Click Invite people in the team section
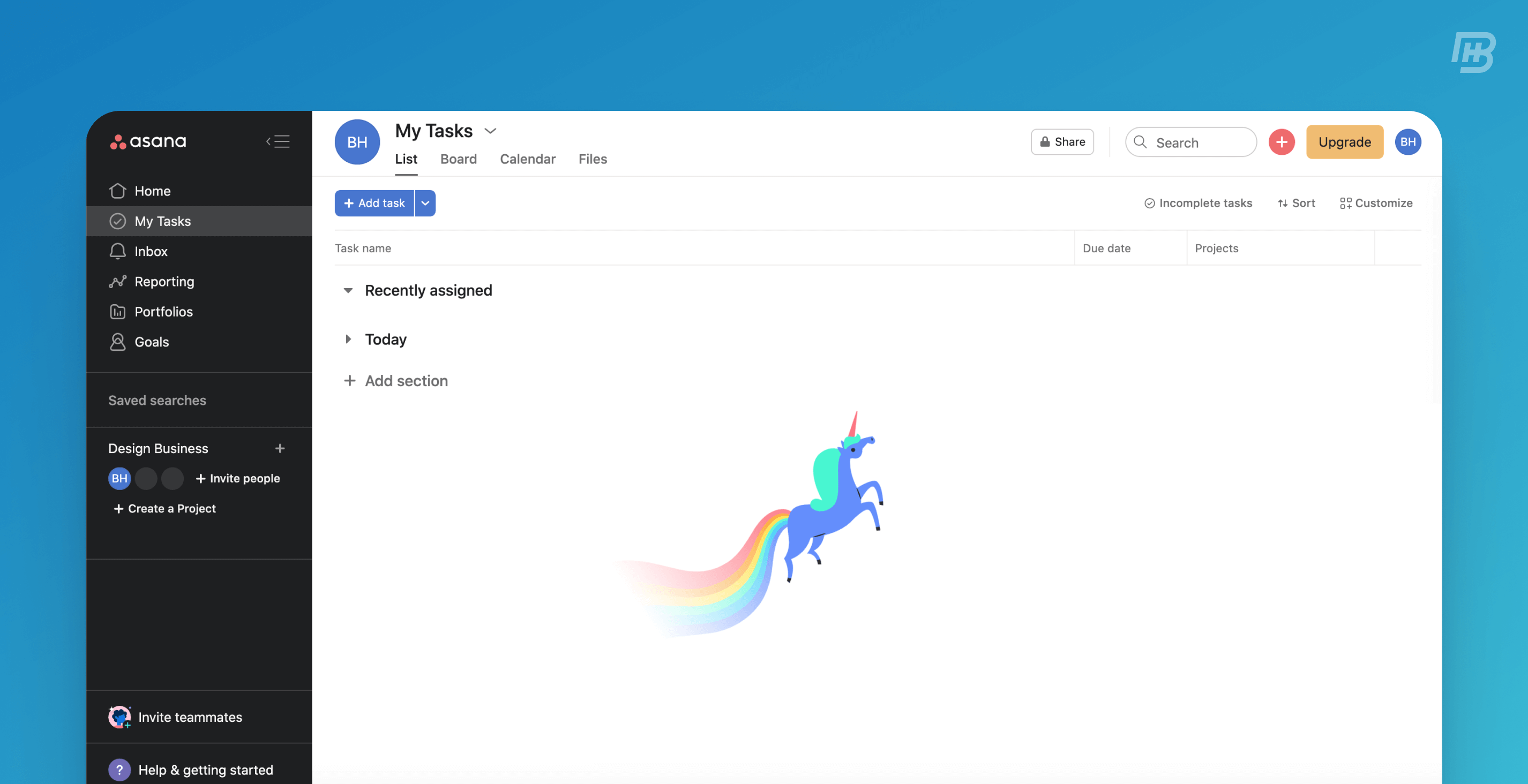 click(238, 478)
